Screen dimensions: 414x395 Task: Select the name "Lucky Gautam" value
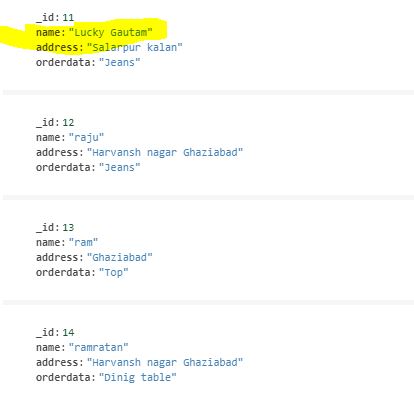click(x=111, y=32)
